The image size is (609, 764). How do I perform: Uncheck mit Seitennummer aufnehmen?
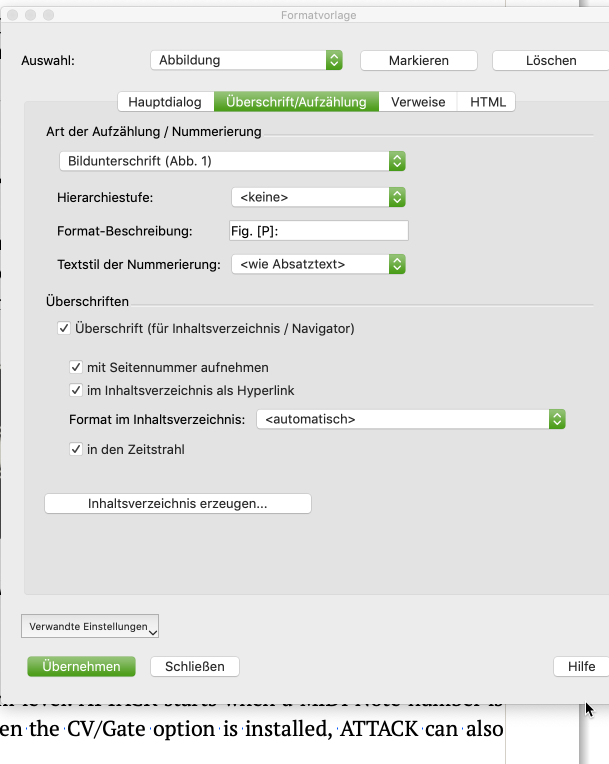tap(76, 367)
